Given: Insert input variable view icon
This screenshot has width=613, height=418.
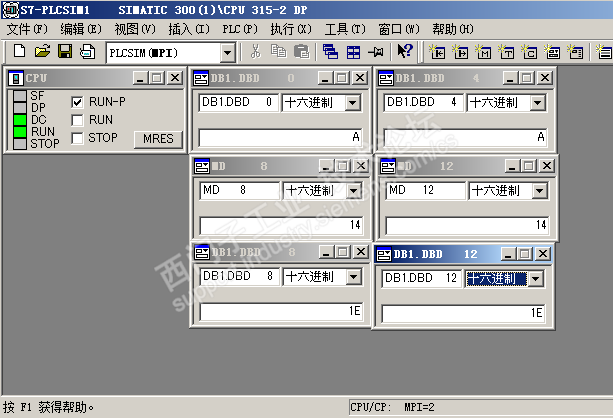Looking at the screenshot, I should (437, 52).
